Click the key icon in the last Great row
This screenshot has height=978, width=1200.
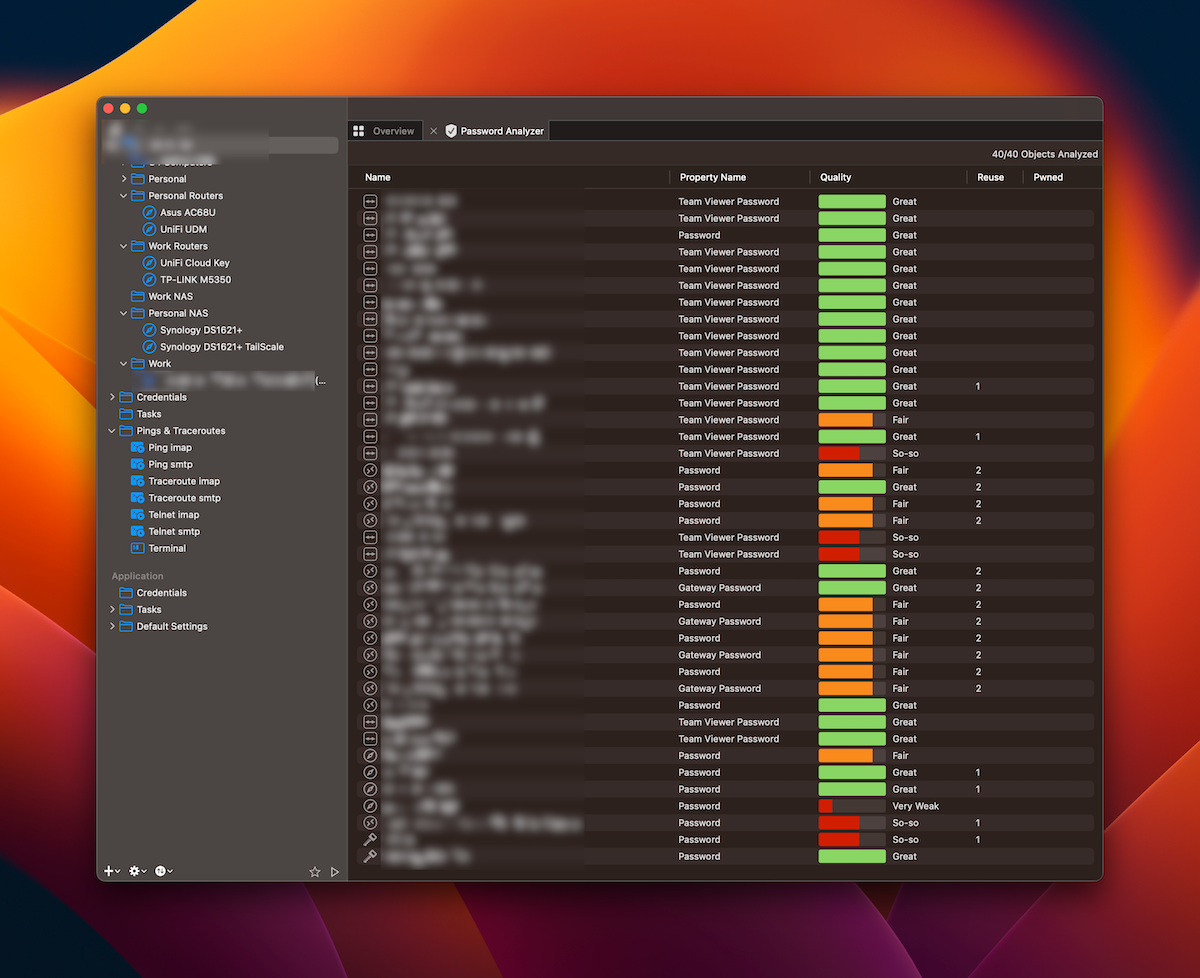pyautogui.click(x=370, y=856)
